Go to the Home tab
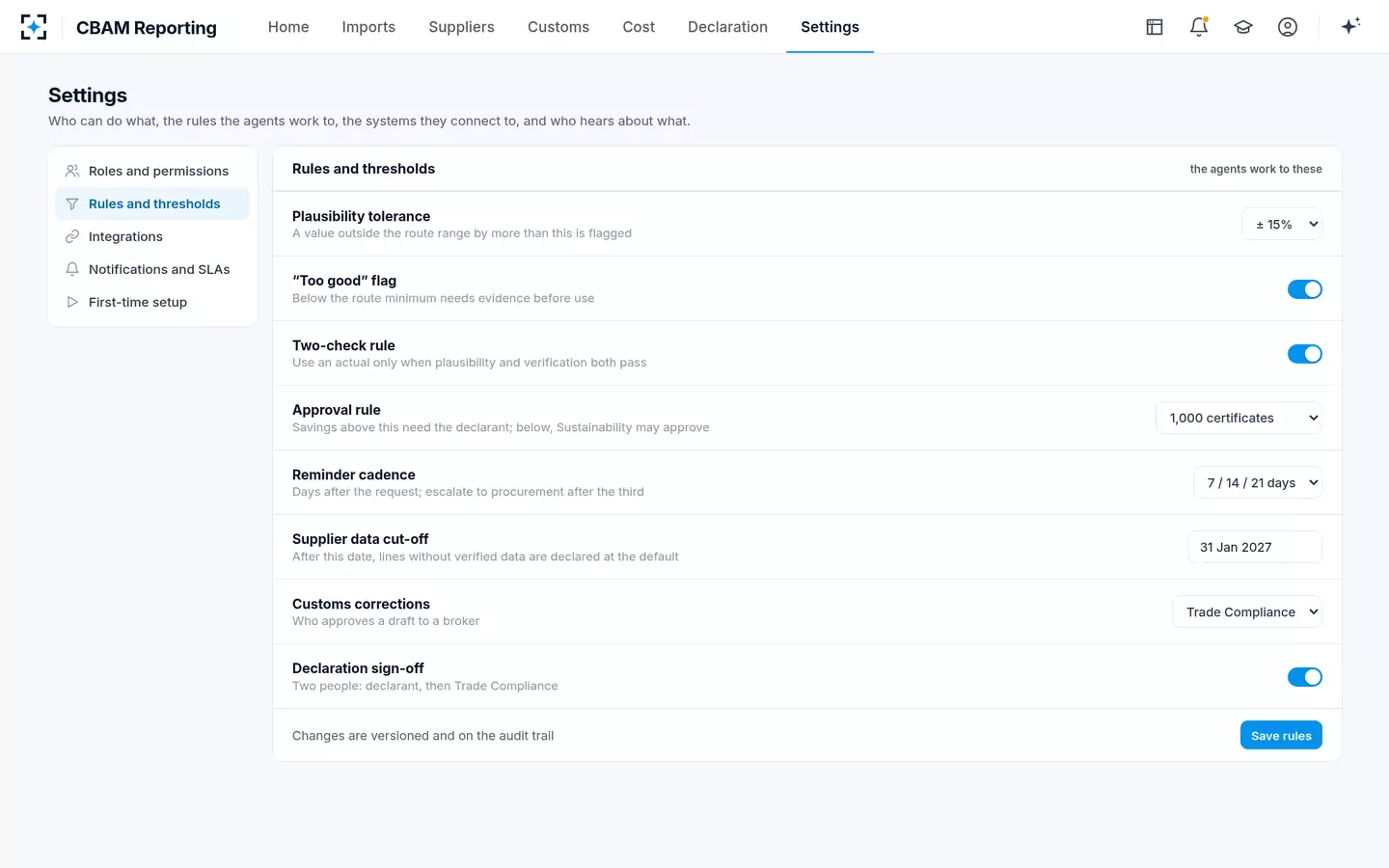Viewport: 1389px width, 868px height. pyautogui.click(x=288, y=27)
